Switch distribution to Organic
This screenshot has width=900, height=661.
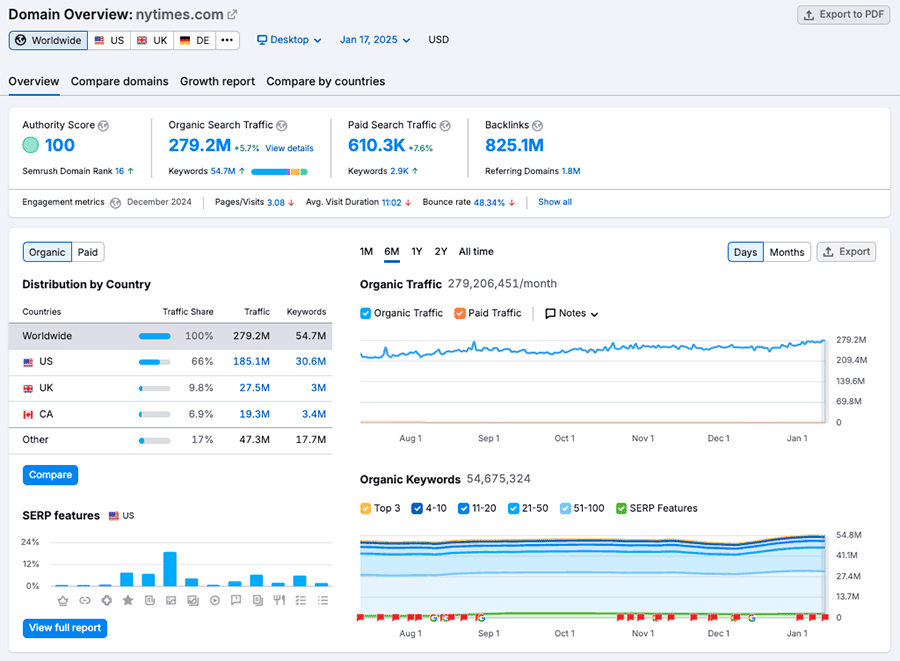click(x=47, y=252)
